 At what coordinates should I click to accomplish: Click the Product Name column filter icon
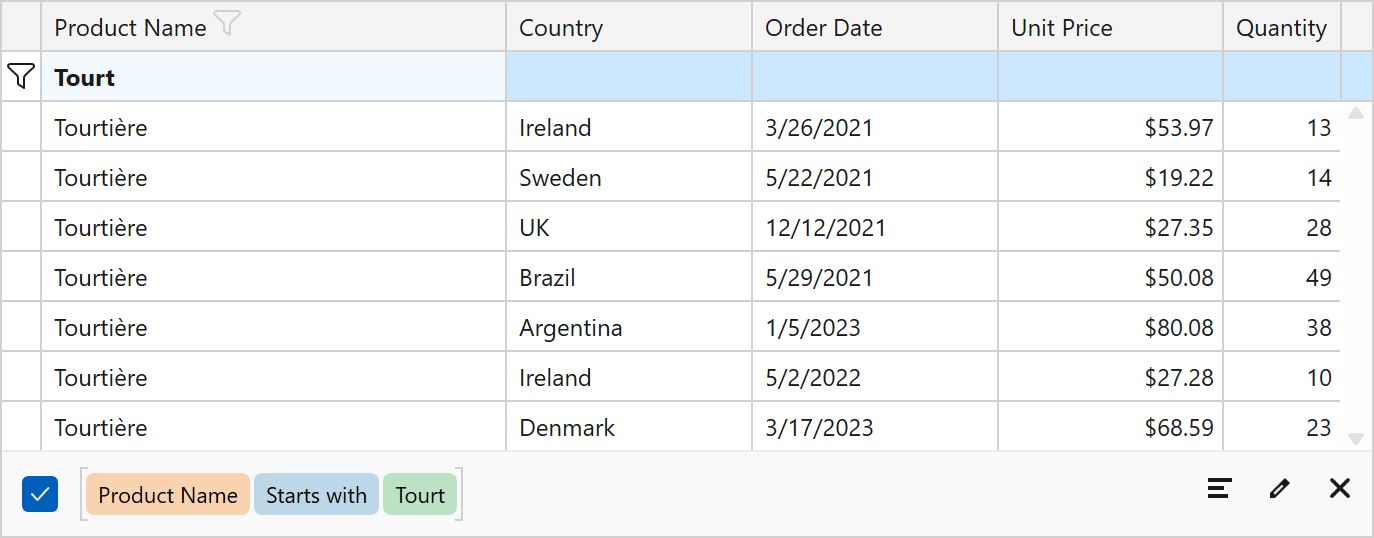[x=228, y=24]
